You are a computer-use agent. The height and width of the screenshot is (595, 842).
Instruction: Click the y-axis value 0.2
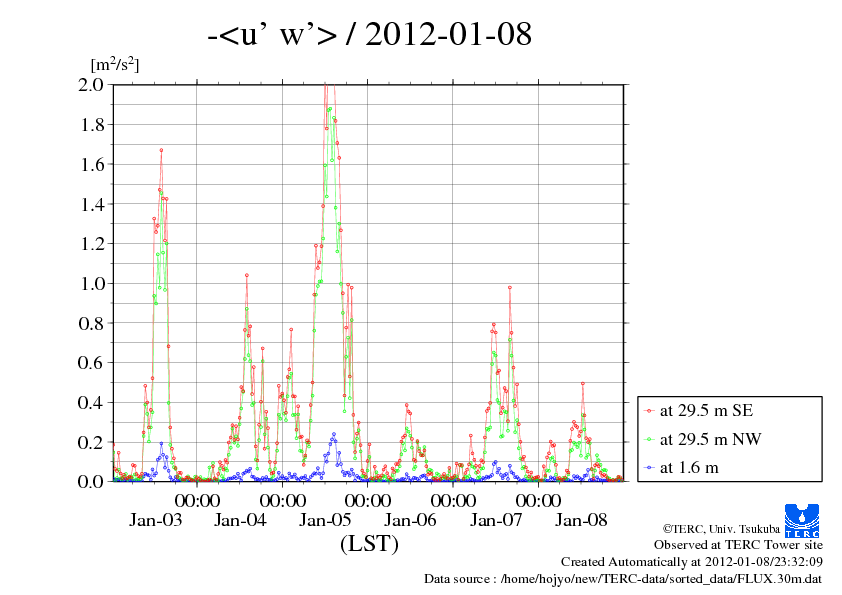(91, 442)
